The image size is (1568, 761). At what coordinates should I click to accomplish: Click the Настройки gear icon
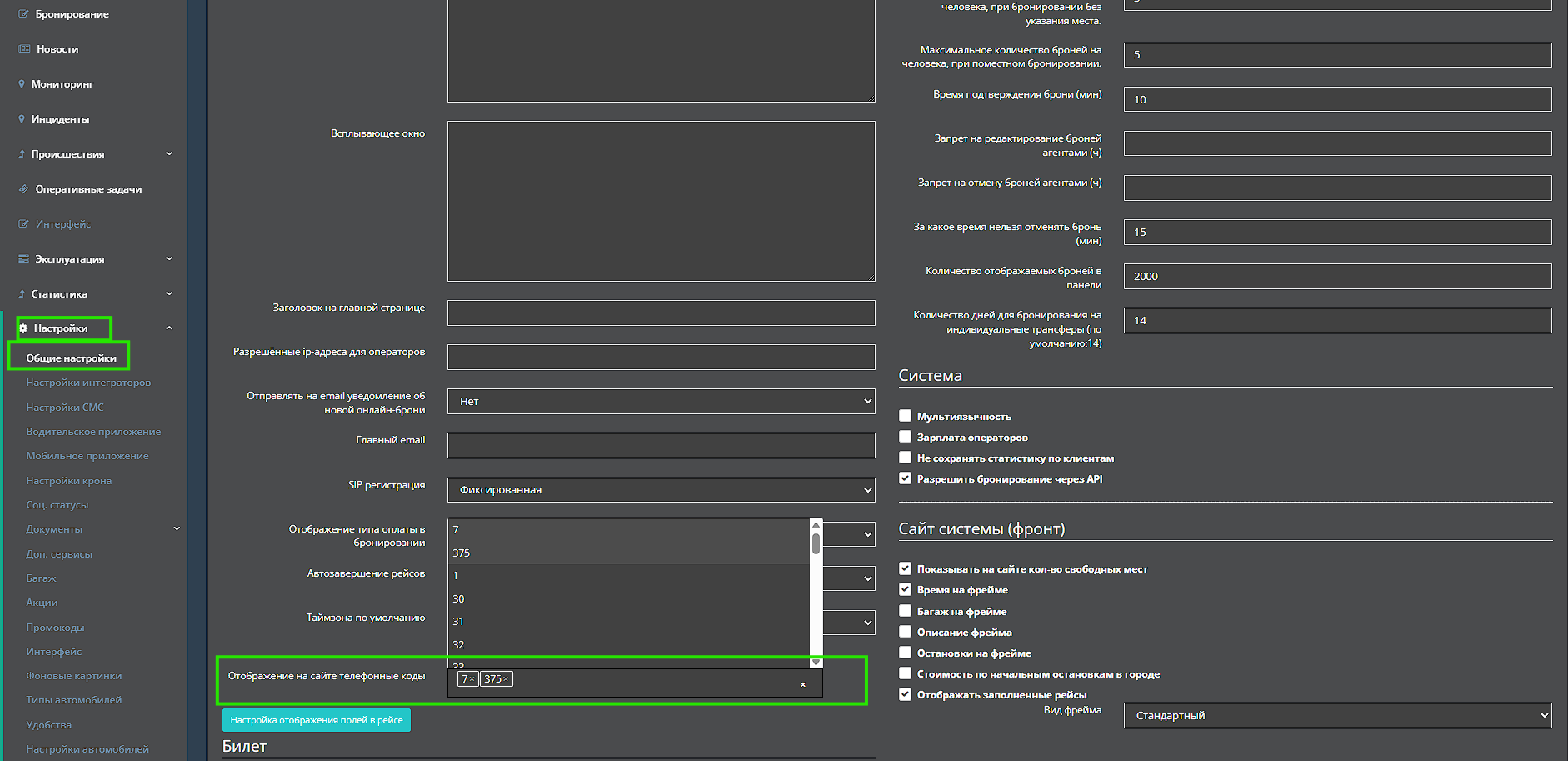(23, 328)
